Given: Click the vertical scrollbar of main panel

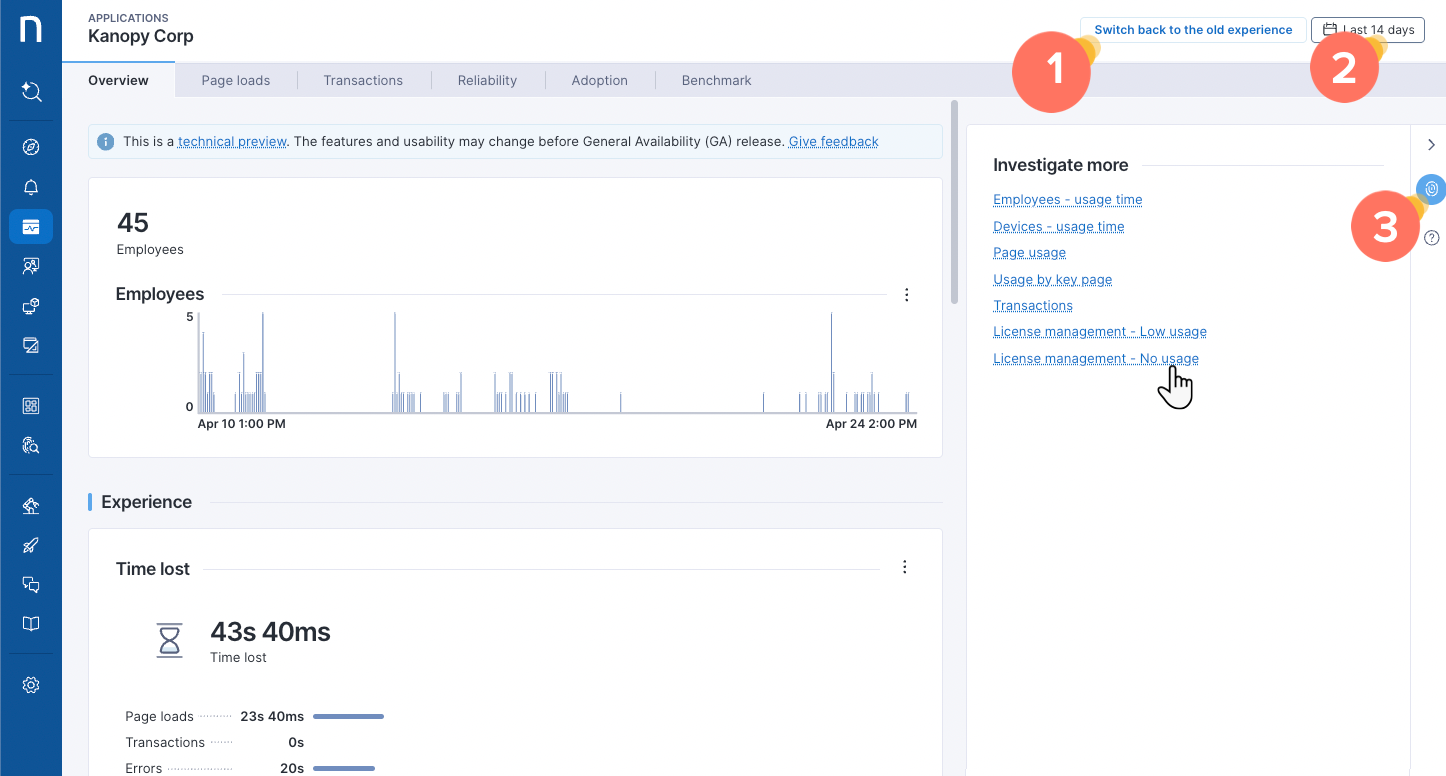Looking at the screenshot, I should [955, 200].
